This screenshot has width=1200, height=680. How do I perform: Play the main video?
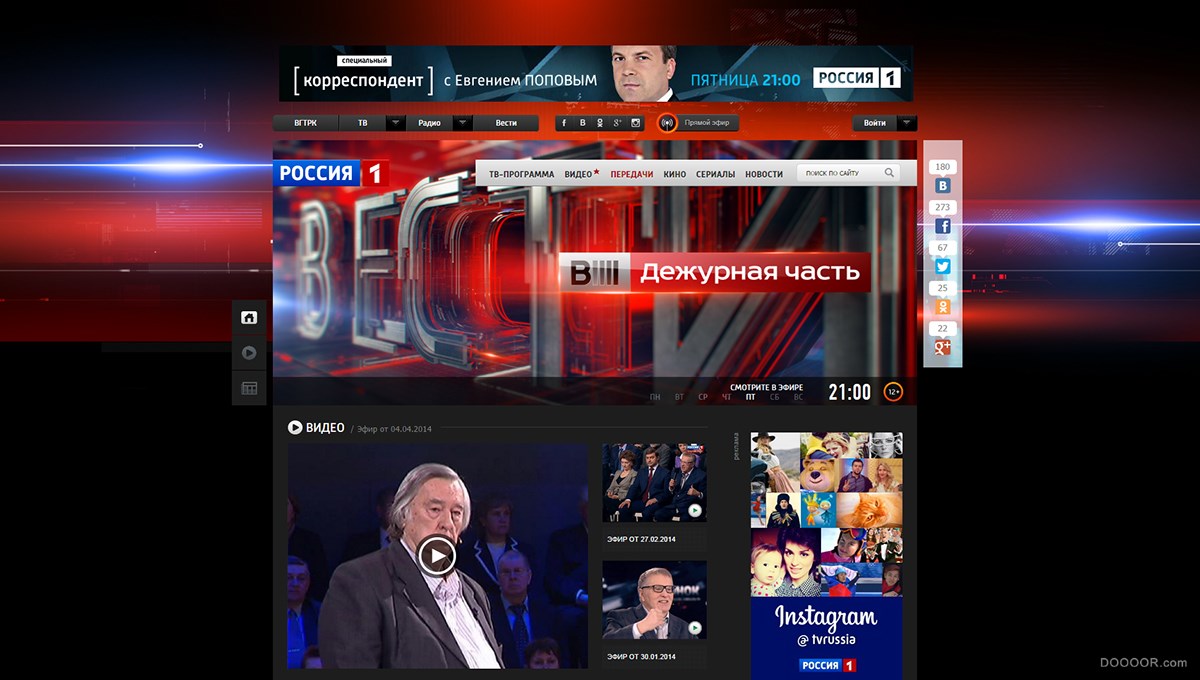(x=437, y=556)
